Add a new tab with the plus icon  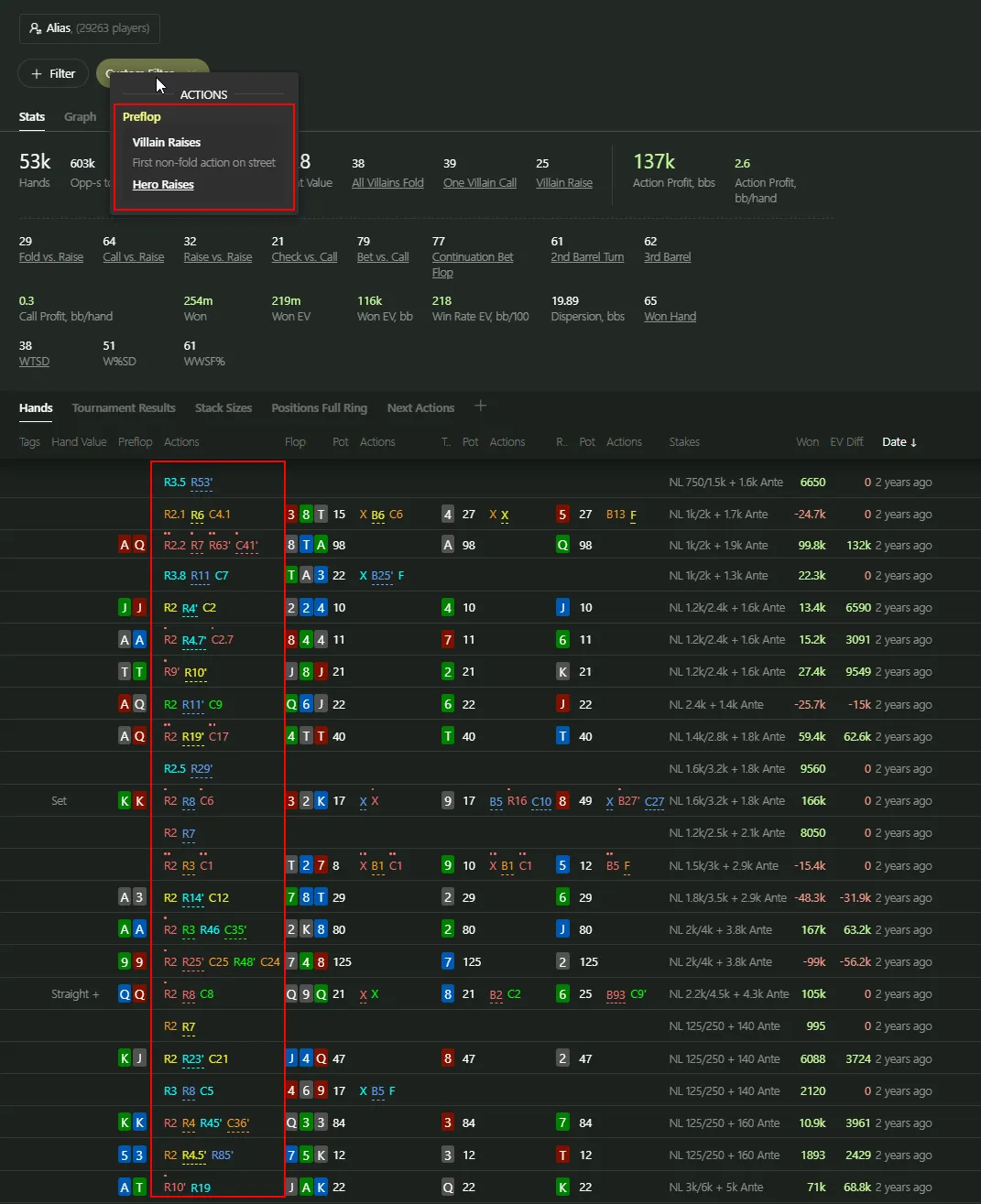(x=481, y=406)
